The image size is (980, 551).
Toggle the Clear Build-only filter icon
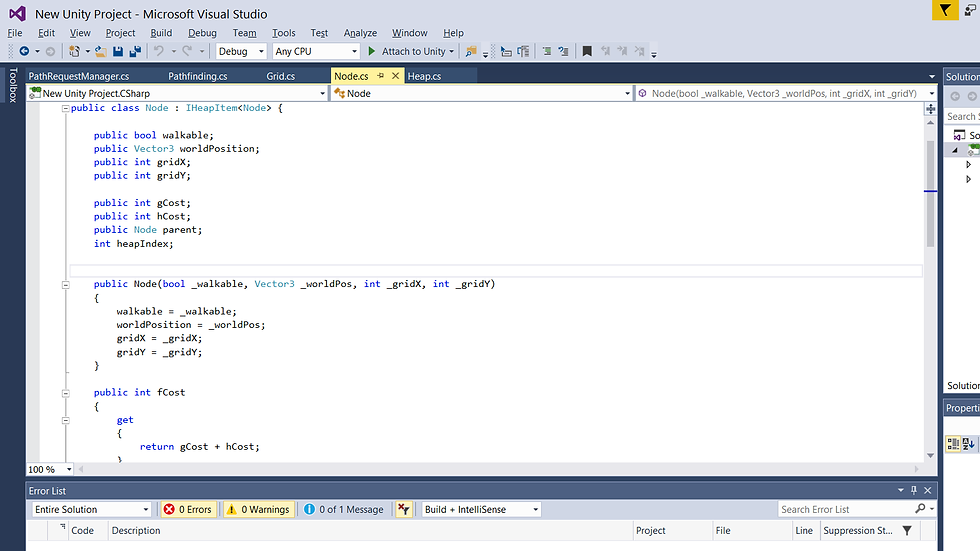(404, 509)
